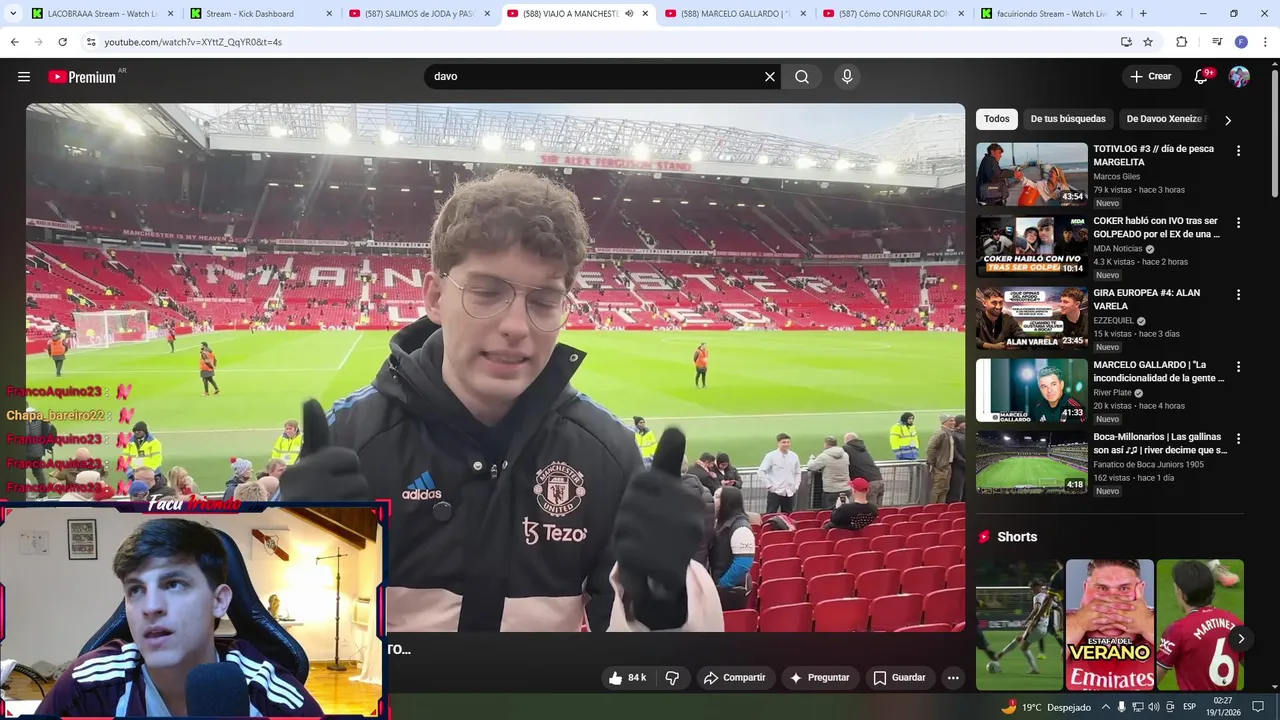
Task: View site information icon in address bar
Action: (x=90, y=42)
